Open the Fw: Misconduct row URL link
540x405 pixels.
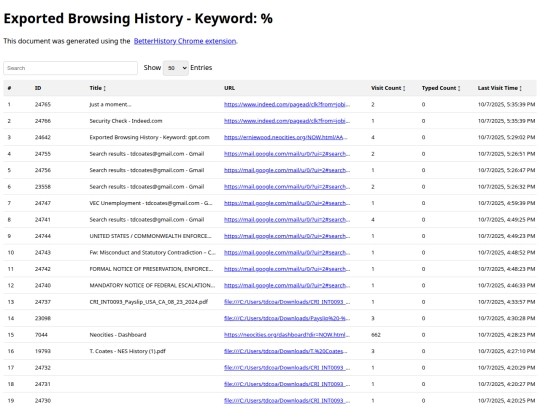coord(287,252)
